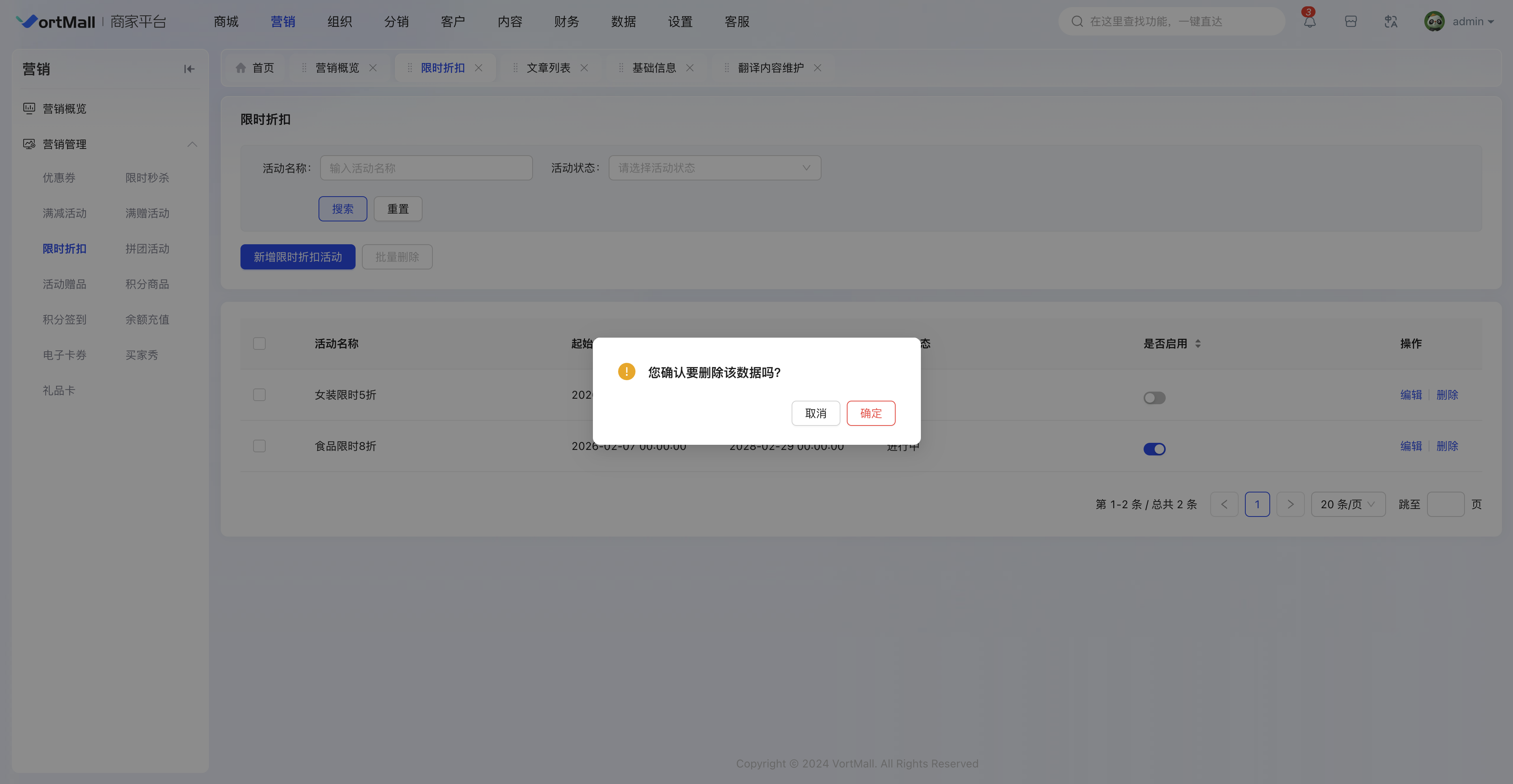
Task: Switch to the 文章列表 tab
Action: [x=548, y=68]
